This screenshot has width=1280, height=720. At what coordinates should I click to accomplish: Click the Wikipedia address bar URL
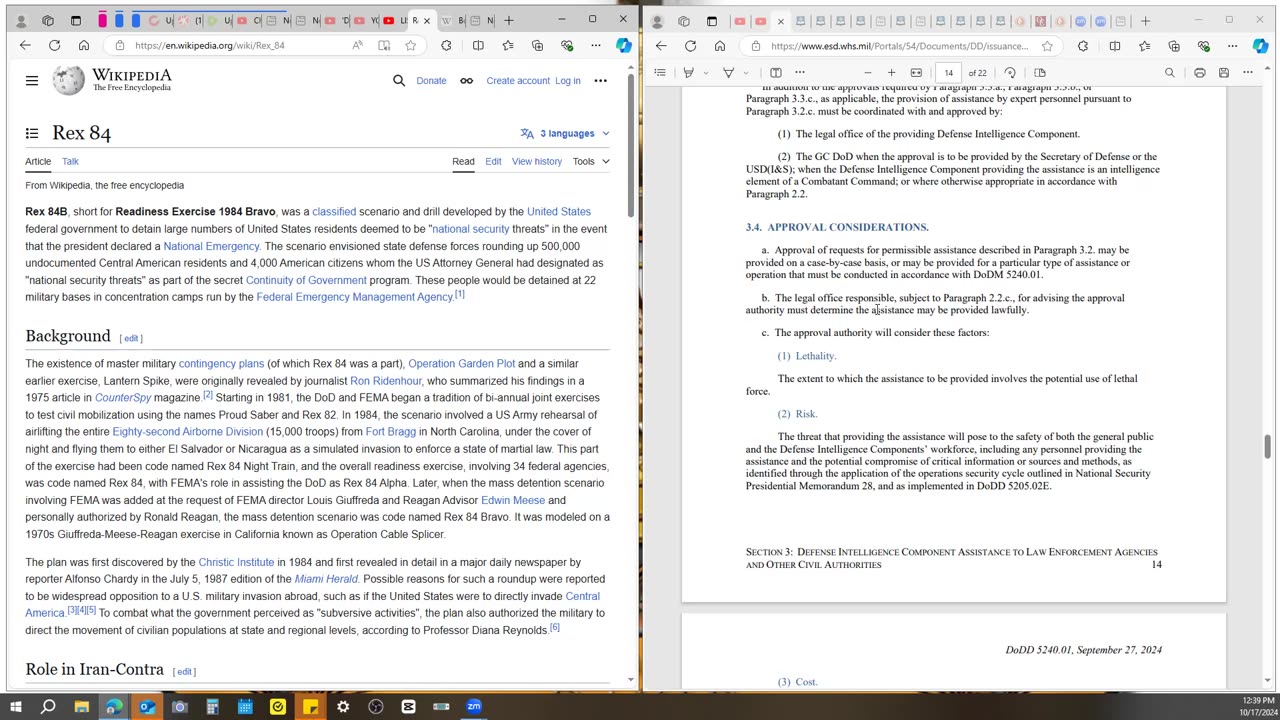pyautogui.click(x=209, y=45)
